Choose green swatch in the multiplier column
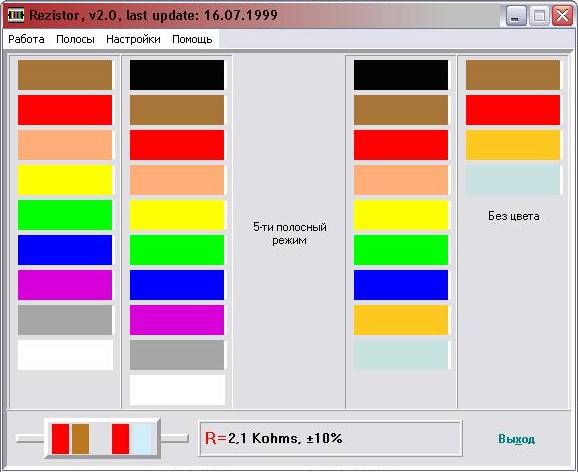 [x=401, y=250]
